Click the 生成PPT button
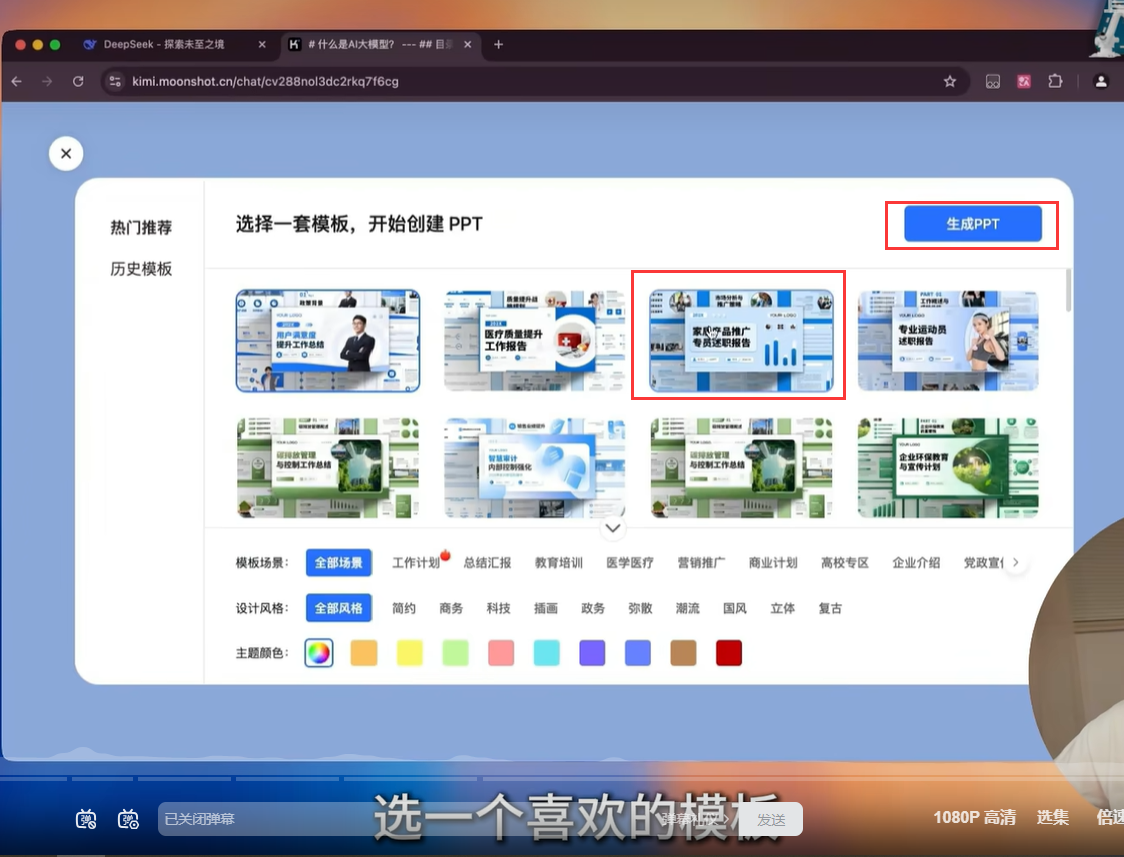The height and width of the screenshot is (857, 1124). pos(972,224)
